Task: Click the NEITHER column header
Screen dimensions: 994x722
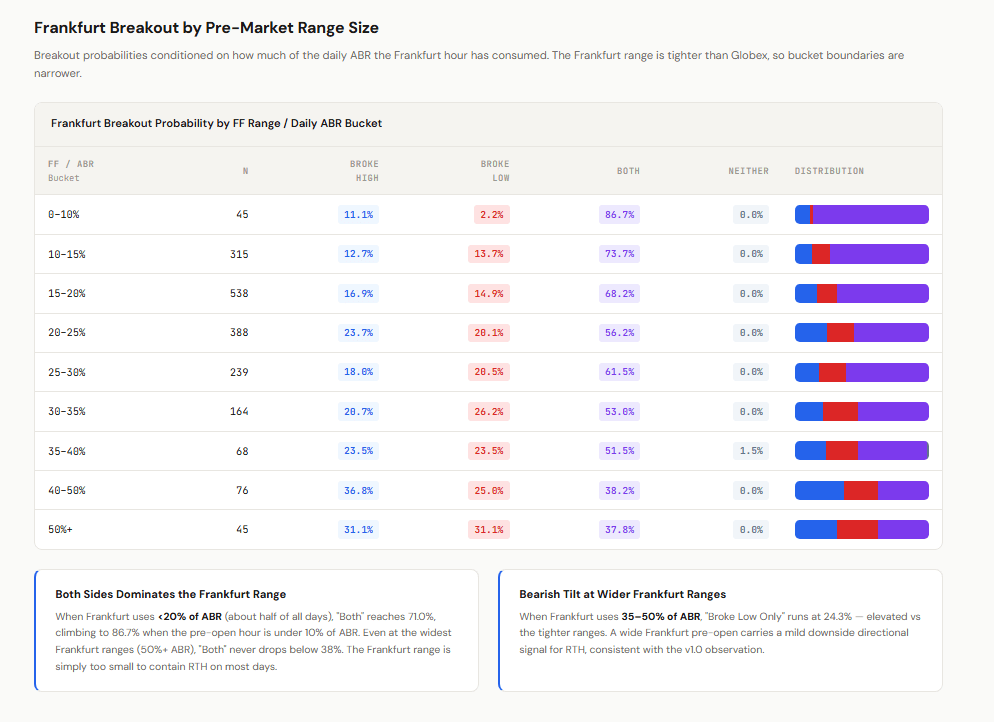Action: (x=748, y=171)
